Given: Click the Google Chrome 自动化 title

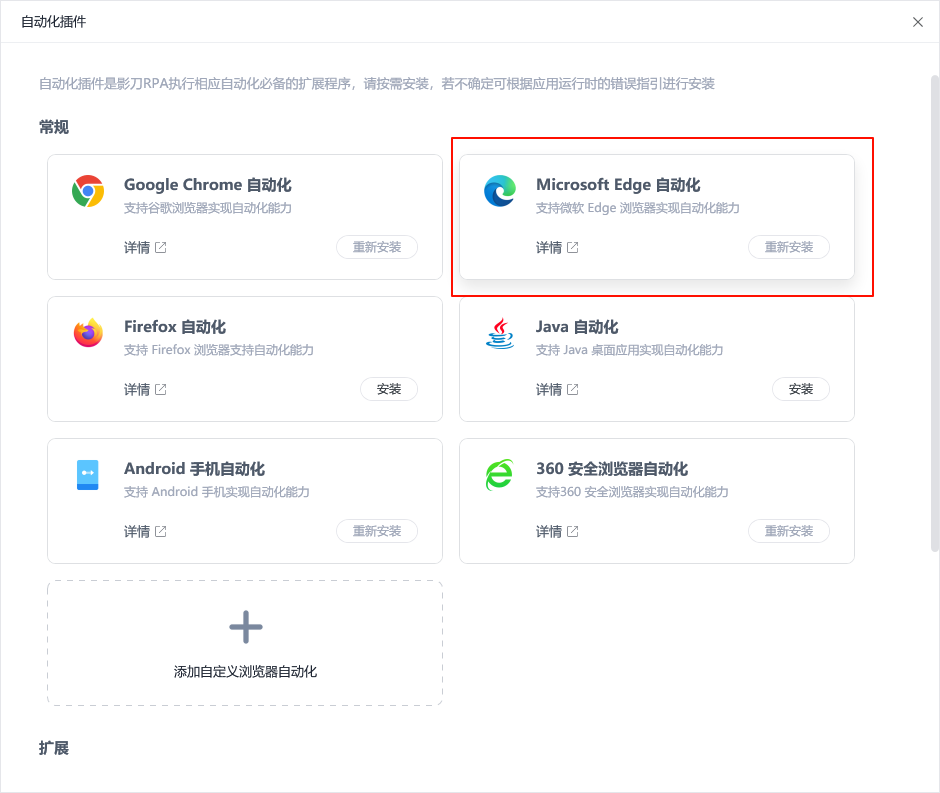Looking at the screenshot, I should point(207,185).
